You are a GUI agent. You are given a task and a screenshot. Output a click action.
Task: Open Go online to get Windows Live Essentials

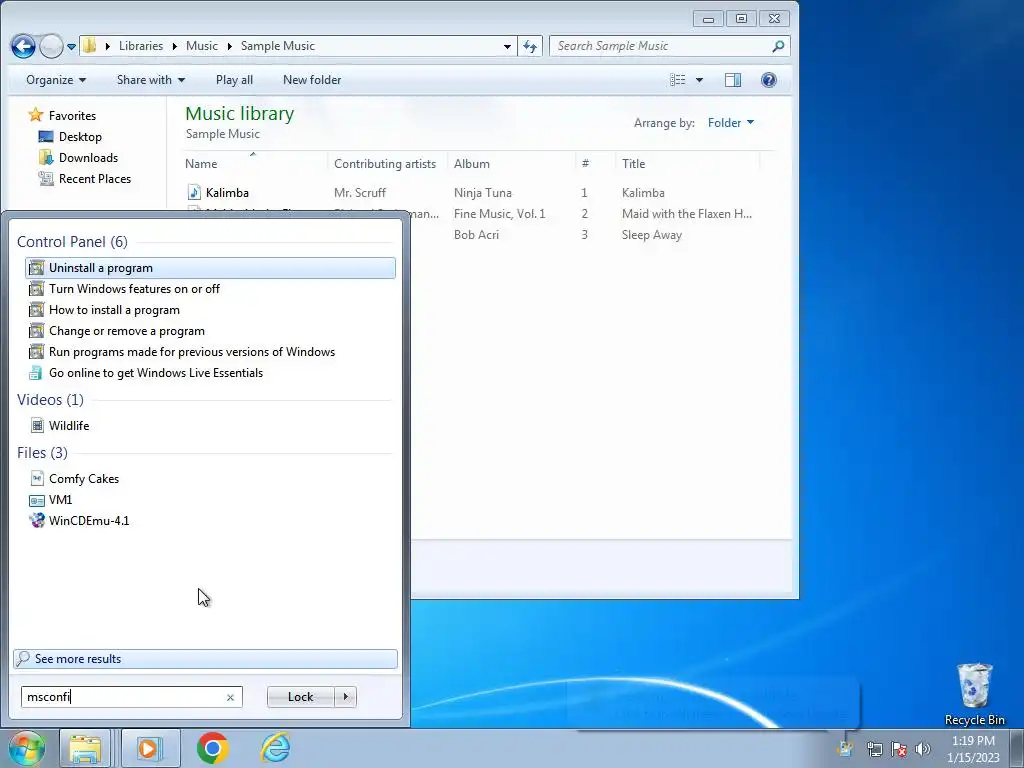pos(210,372)
